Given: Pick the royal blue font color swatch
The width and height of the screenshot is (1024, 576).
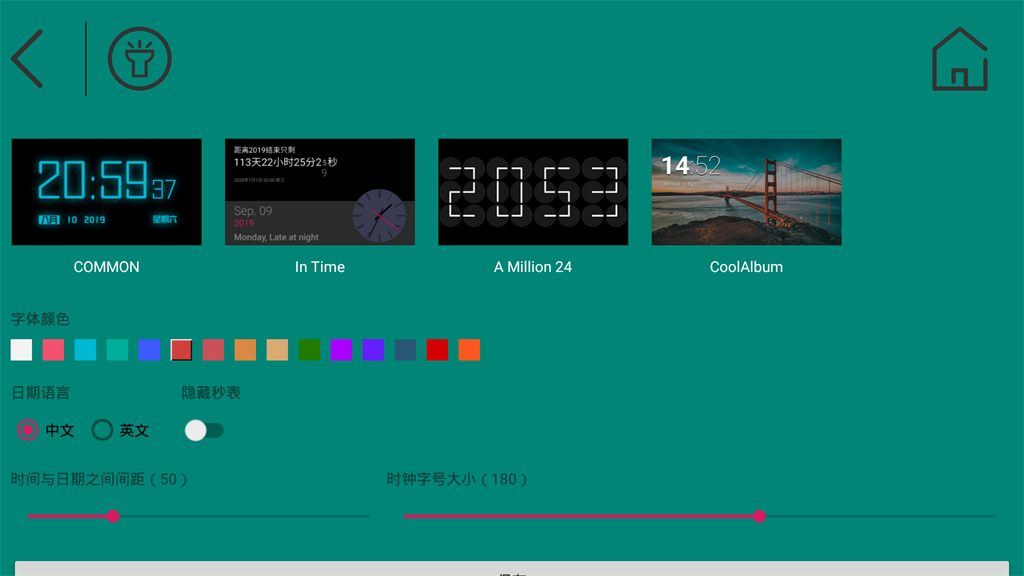Looking at the screenshot, I should 150,350.
